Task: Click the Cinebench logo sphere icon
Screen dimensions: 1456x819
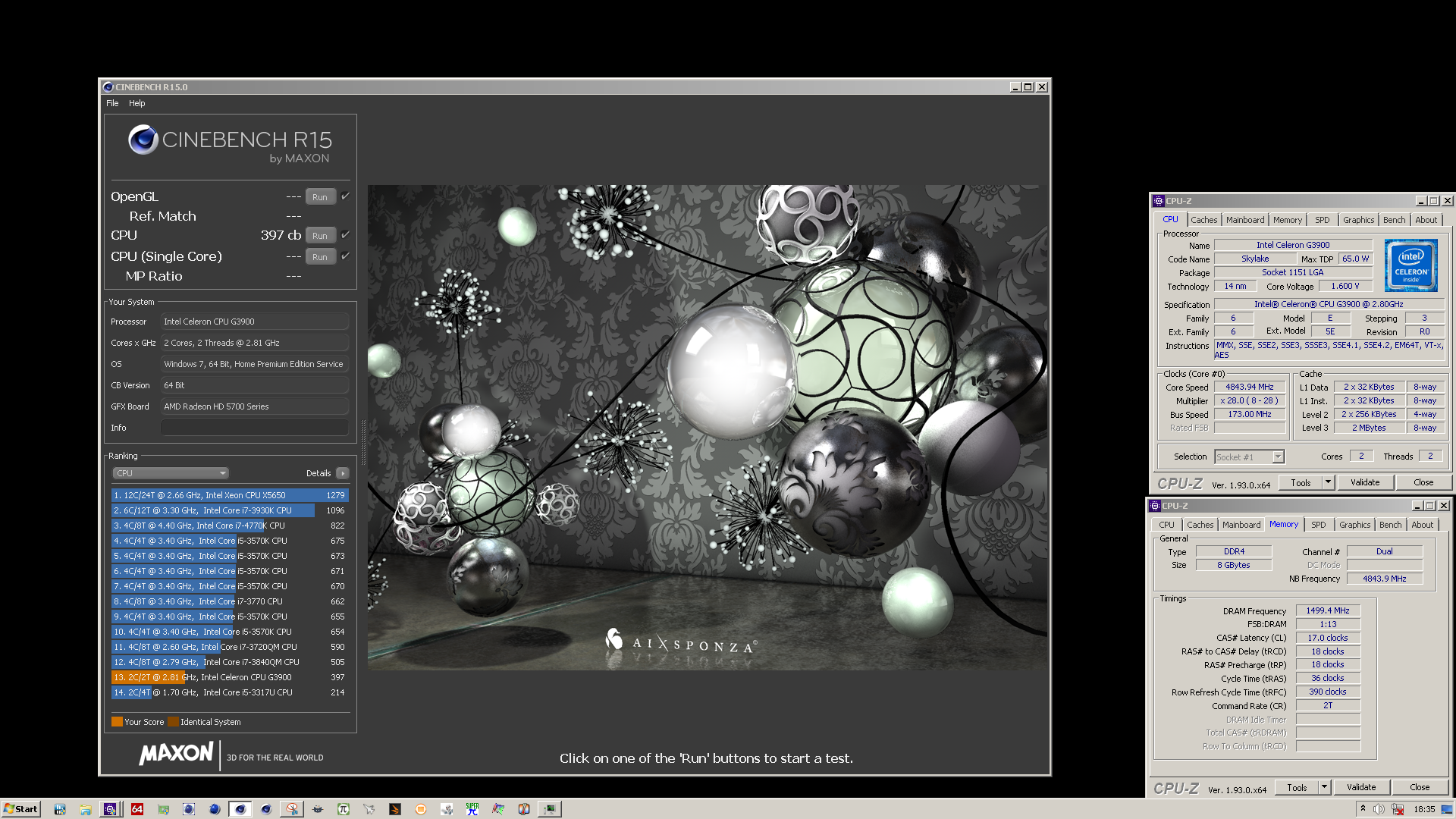Action: click(x=143, y=140)
